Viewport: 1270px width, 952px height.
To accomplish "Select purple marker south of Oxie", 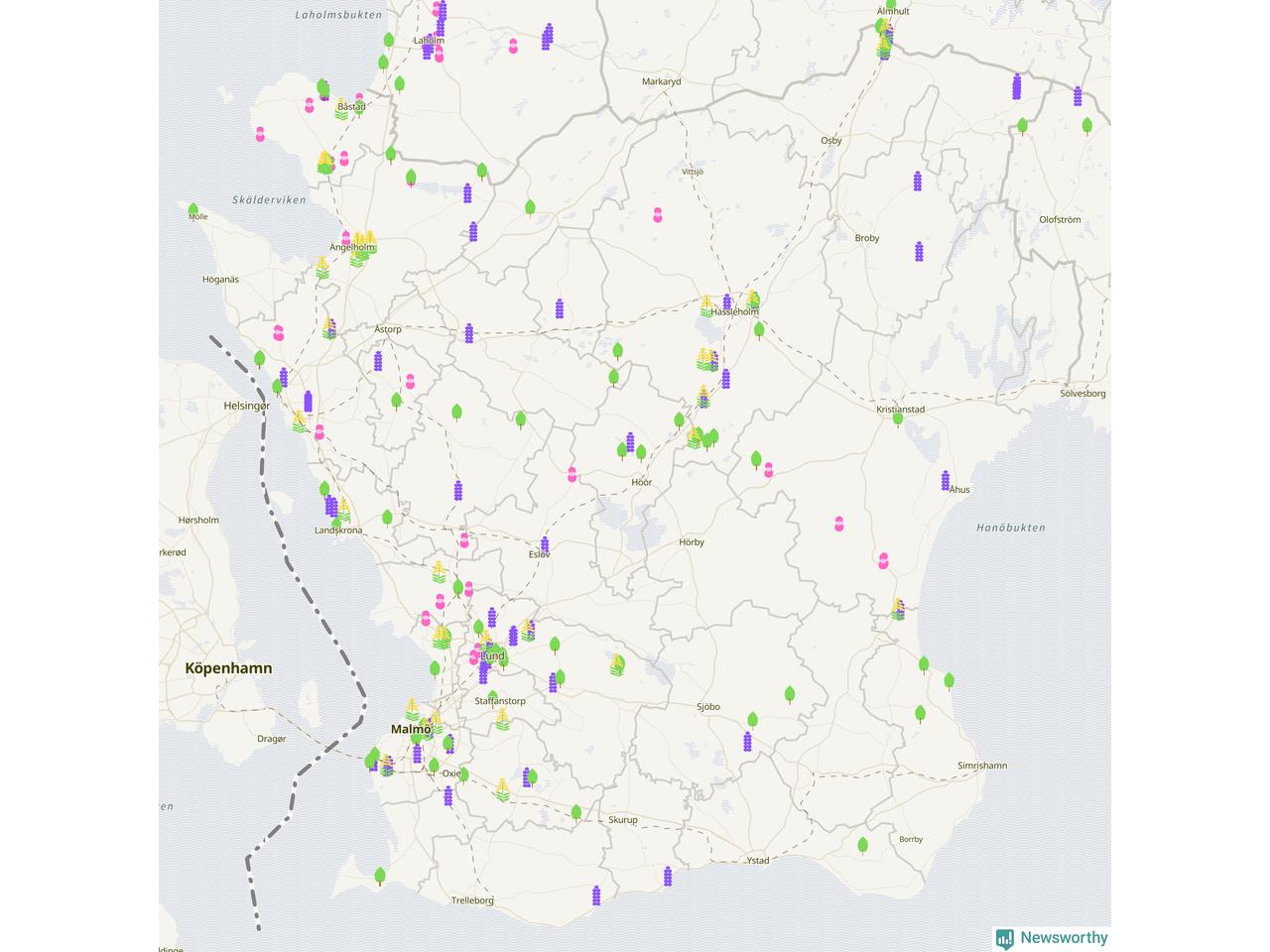I will click(x=448, y=796).
